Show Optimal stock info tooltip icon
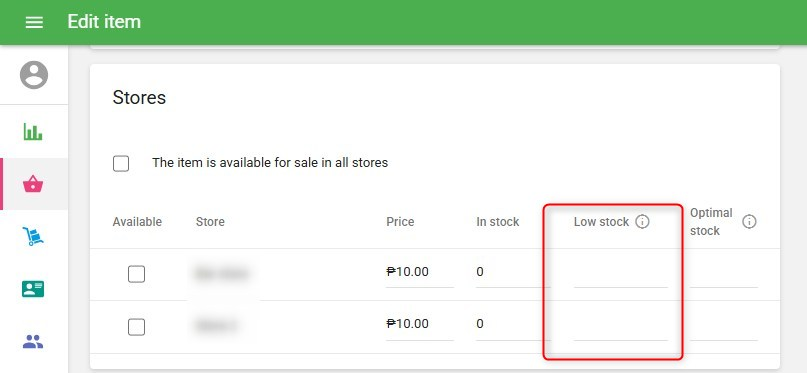The width and height of the screenshot is (807, 373). [x=749, y=222]
